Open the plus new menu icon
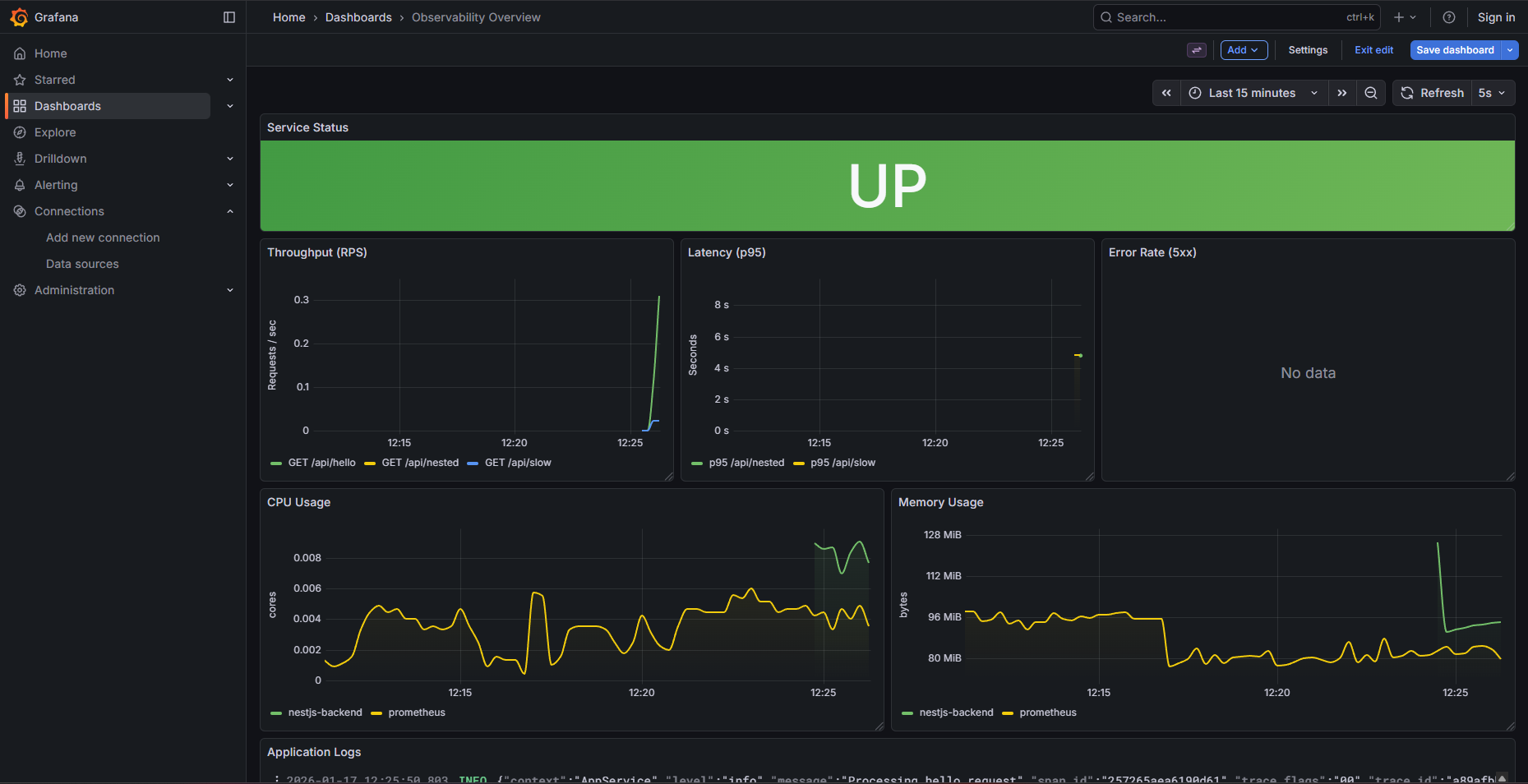The width and height of the screenshot is (1528, 784). [x=1404, y=17]
